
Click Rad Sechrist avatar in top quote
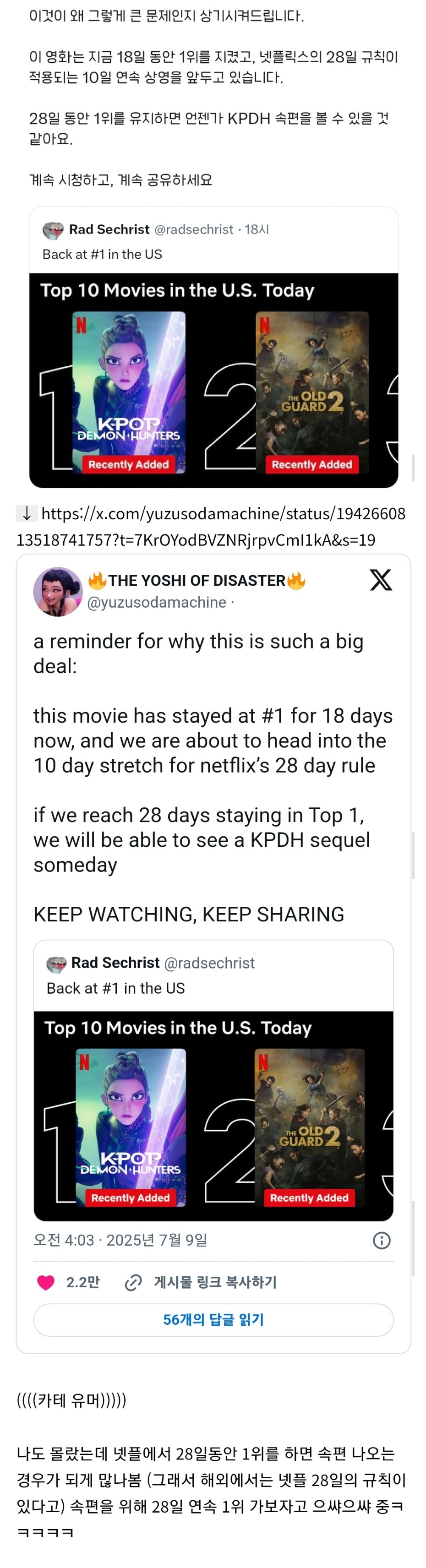54,230
